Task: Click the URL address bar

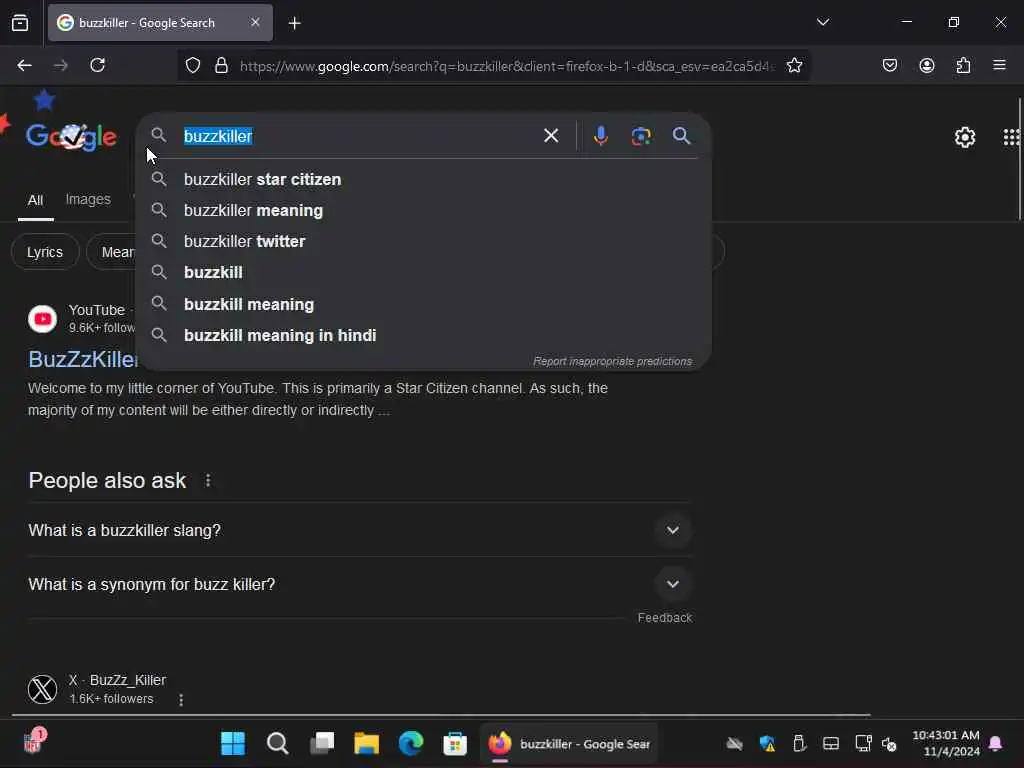Action: click(x=506, y=66)
